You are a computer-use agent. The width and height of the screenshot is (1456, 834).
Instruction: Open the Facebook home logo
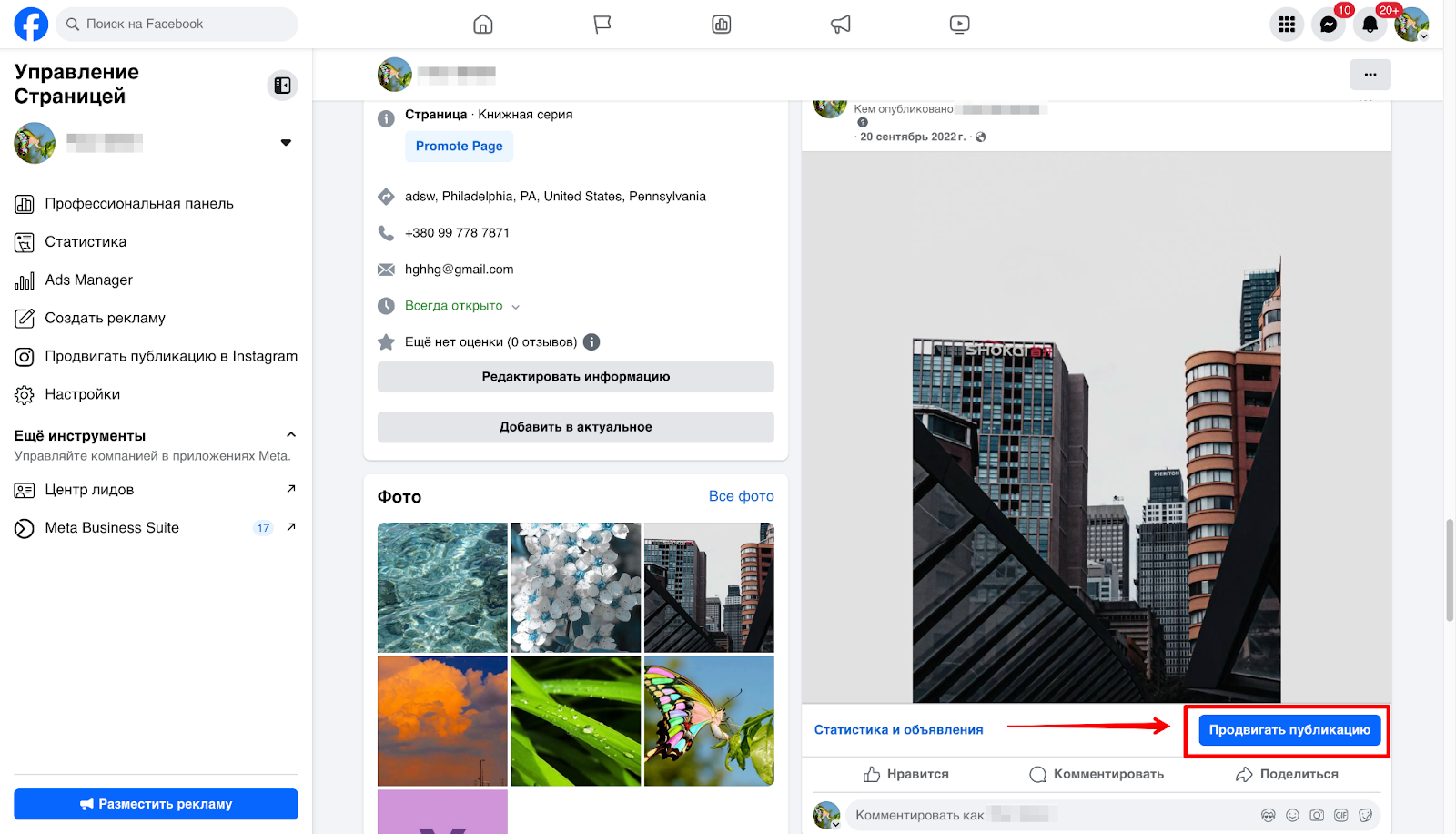coord(31,25)
